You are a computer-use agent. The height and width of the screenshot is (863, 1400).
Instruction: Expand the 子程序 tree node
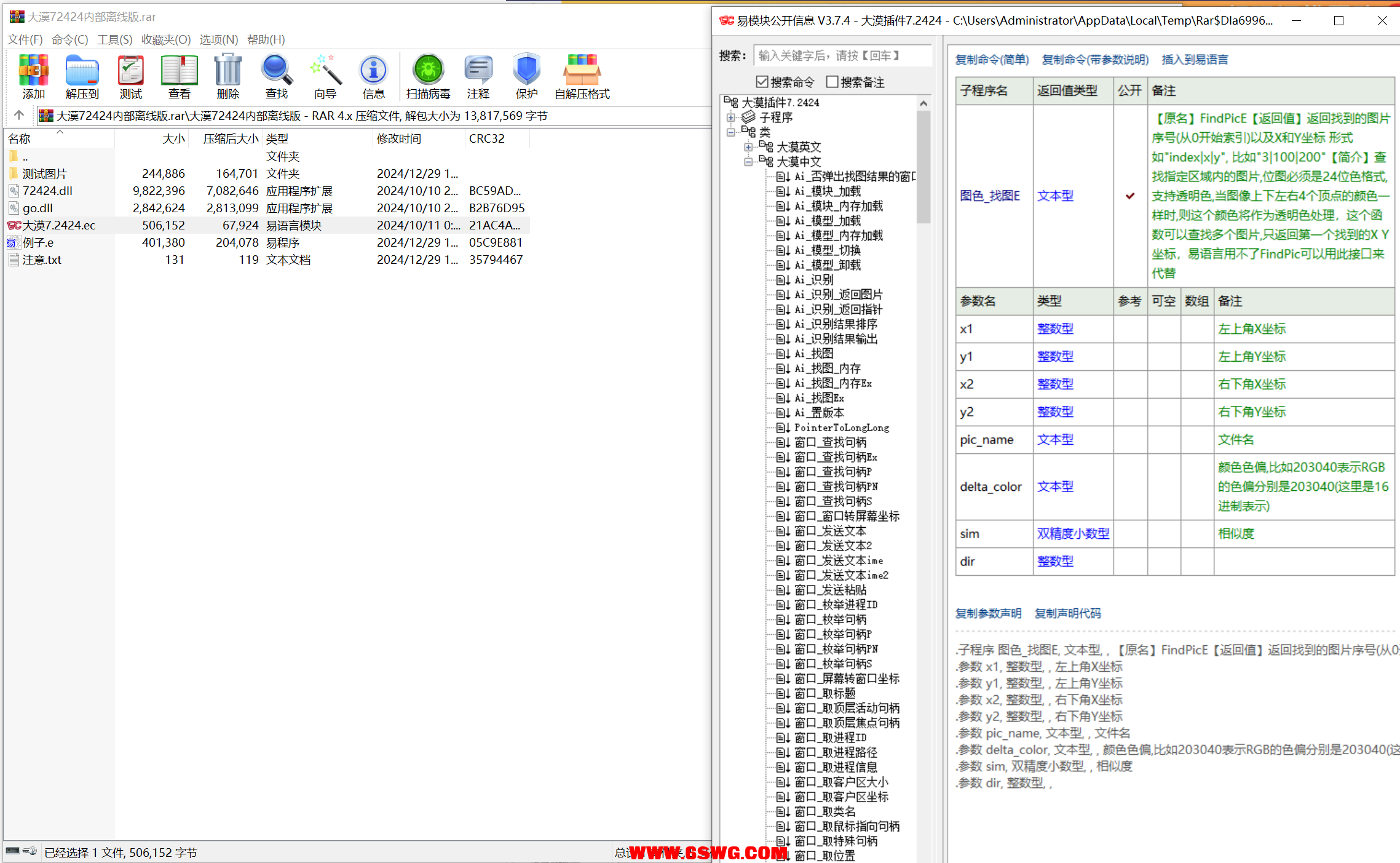pos(730,117)
